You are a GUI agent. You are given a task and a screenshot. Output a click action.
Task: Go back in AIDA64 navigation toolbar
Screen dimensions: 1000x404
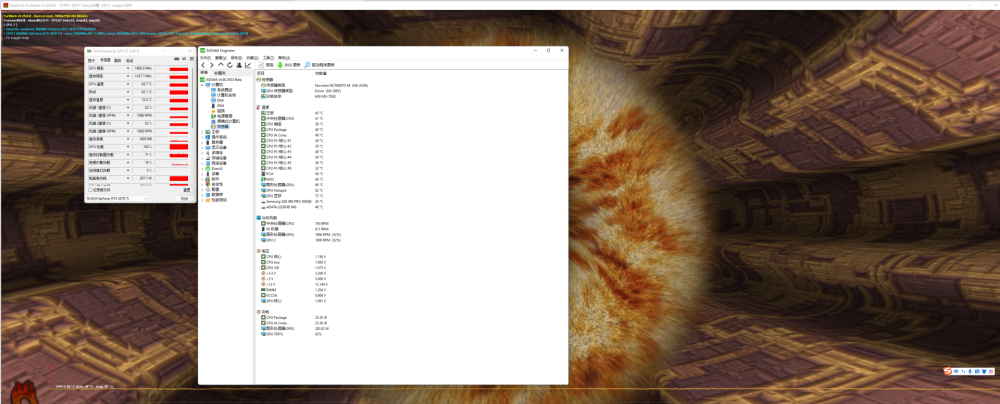(203, 65)
